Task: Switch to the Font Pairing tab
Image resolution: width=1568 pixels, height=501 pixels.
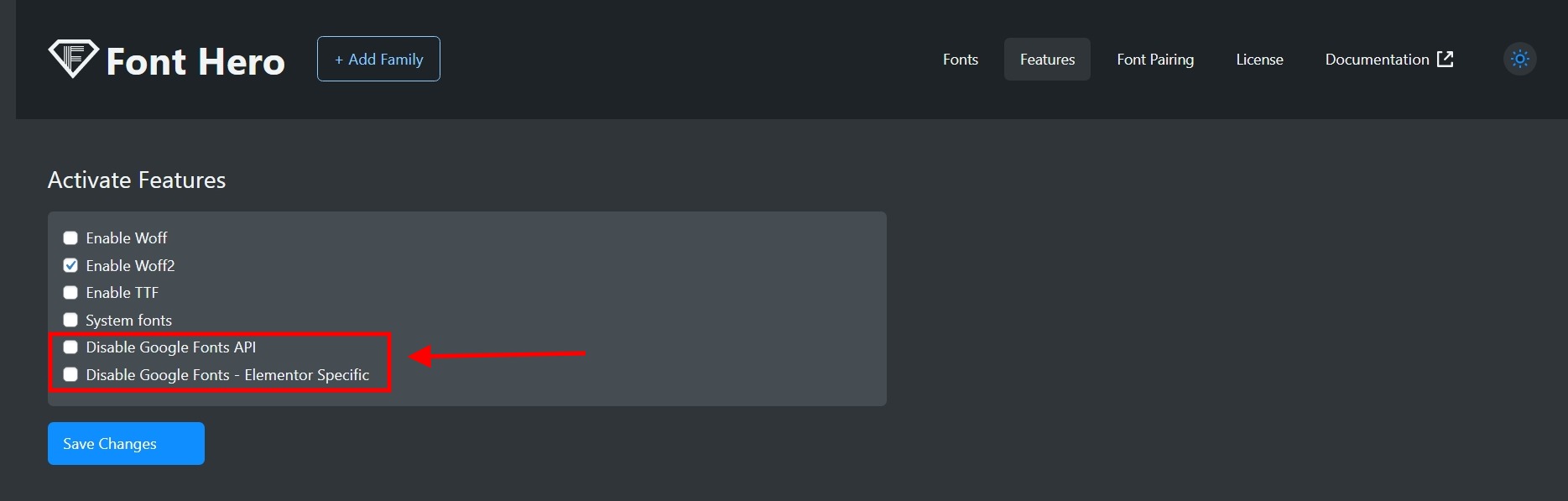Action: [1154, 60]
